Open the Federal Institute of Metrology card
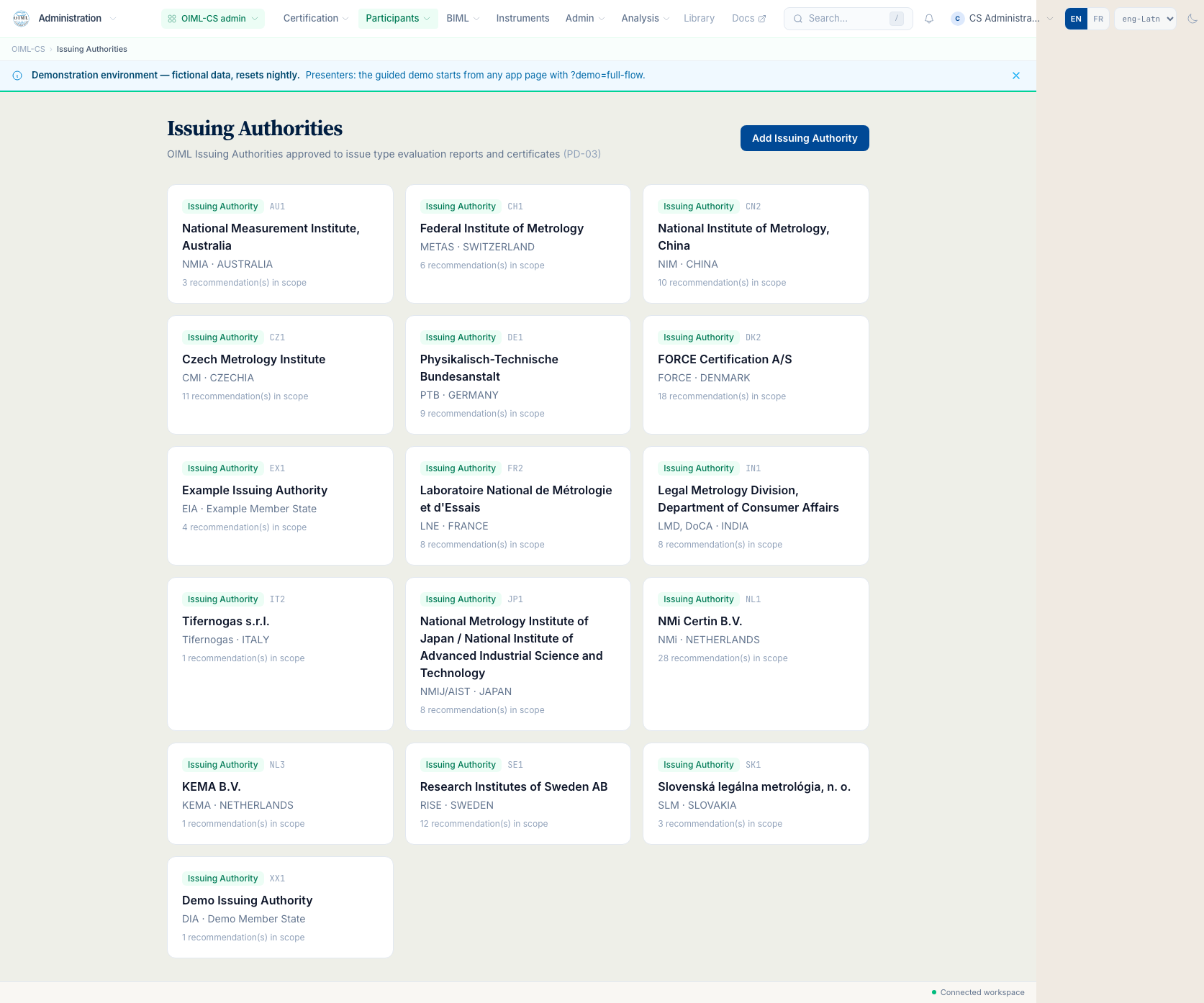This screenshot has width=1204, height=1003. [x=518, y=244]
